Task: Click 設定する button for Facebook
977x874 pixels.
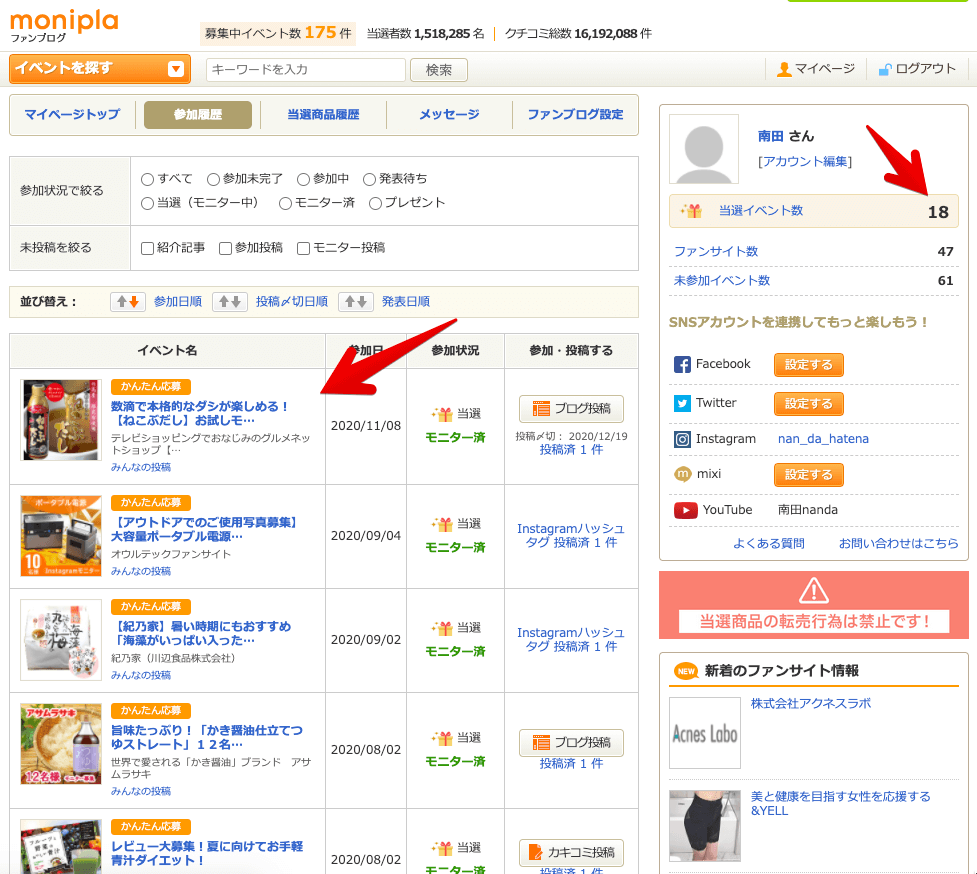Action: (809, 365)
